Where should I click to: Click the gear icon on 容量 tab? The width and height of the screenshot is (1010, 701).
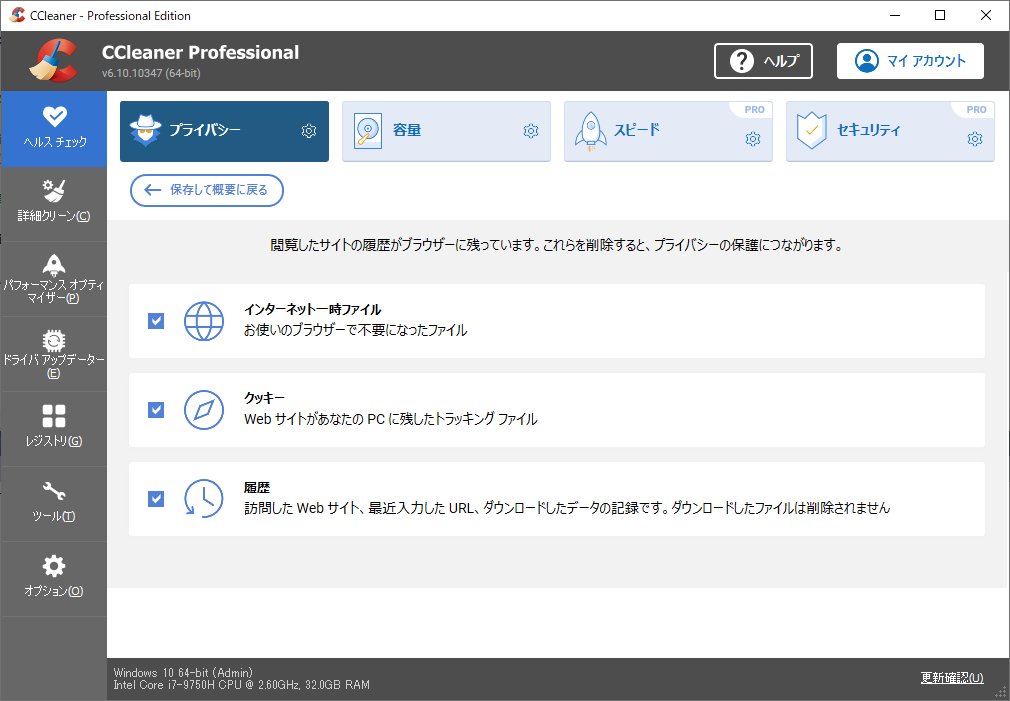point(531,131)
